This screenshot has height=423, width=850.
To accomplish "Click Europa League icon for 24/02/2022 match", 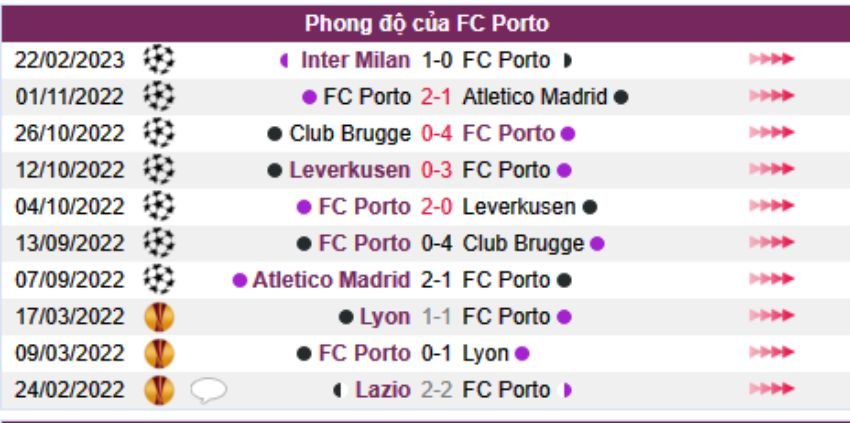I will (x=158, y=390).
